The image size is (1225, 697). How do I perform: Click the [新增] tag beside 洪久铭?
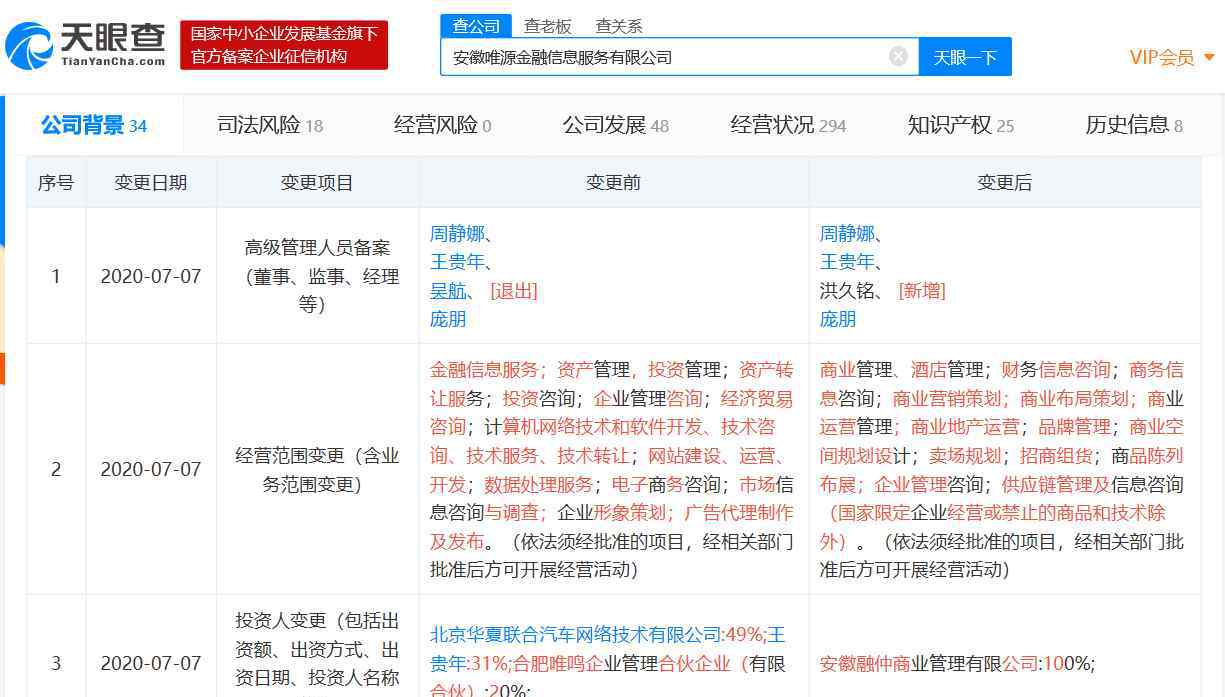click(x=922, y=291)
